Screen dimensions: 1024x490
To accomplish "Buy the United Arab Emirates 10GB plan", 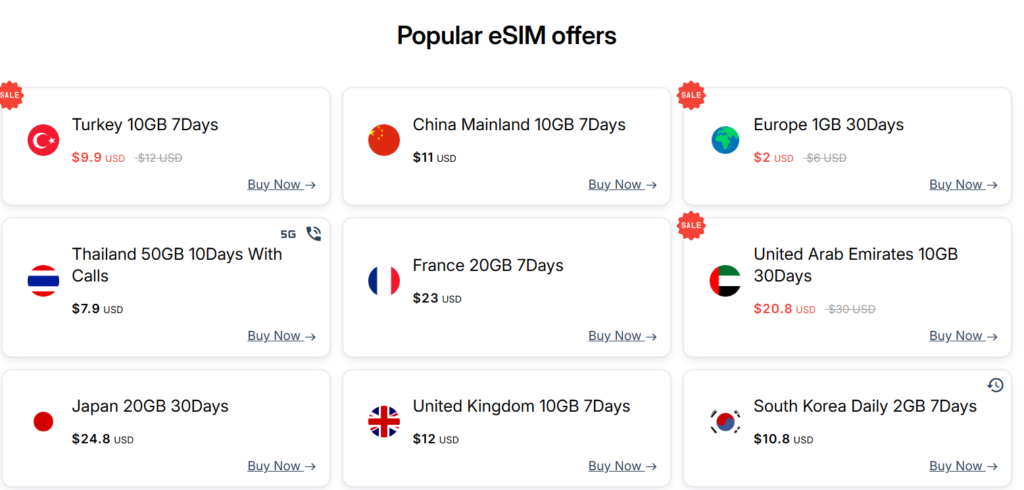I will coord(963,336).
